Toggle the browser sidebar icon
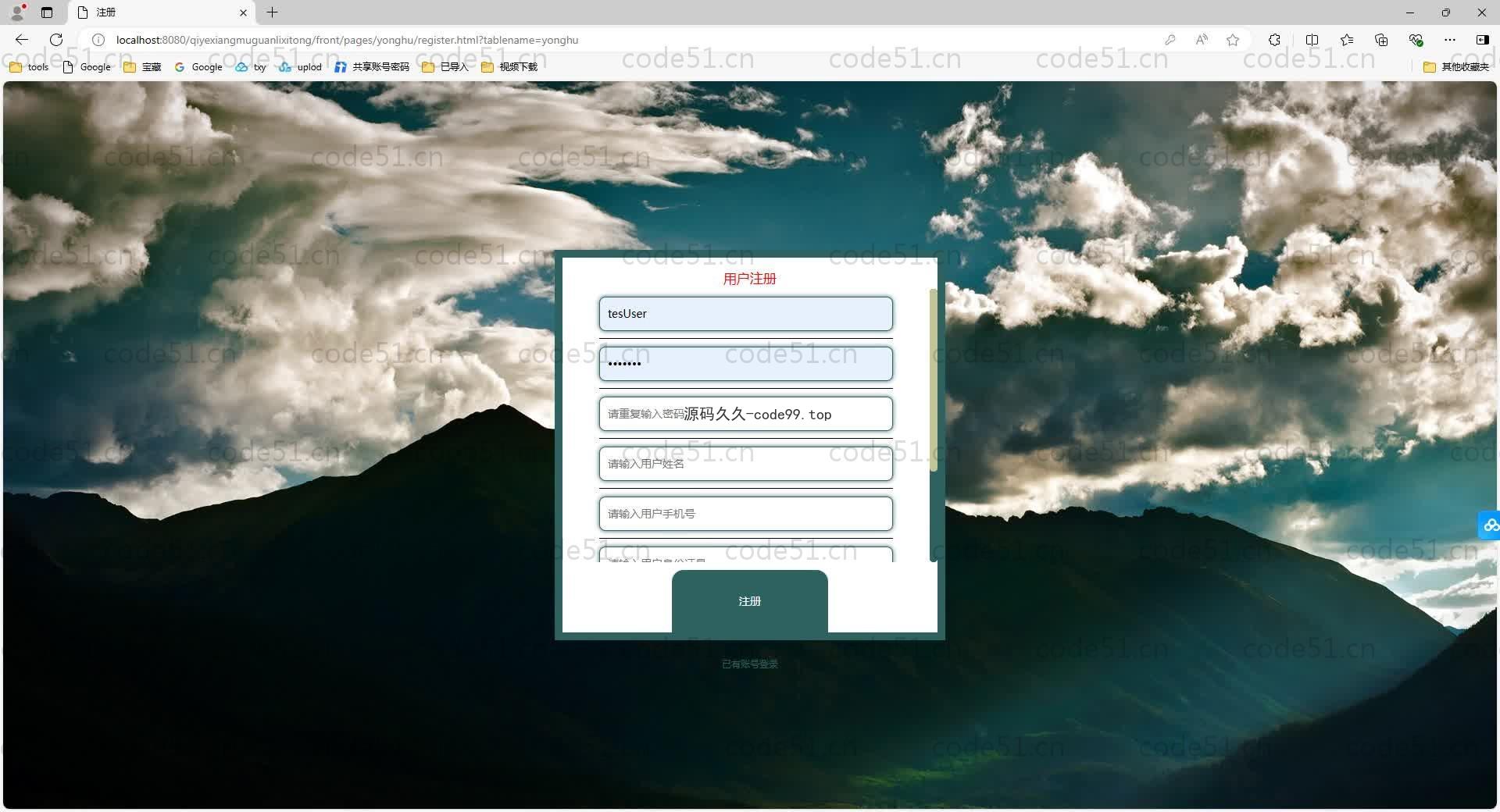The width and height of the screenshot is (1500, 812). coord(1482,40)
